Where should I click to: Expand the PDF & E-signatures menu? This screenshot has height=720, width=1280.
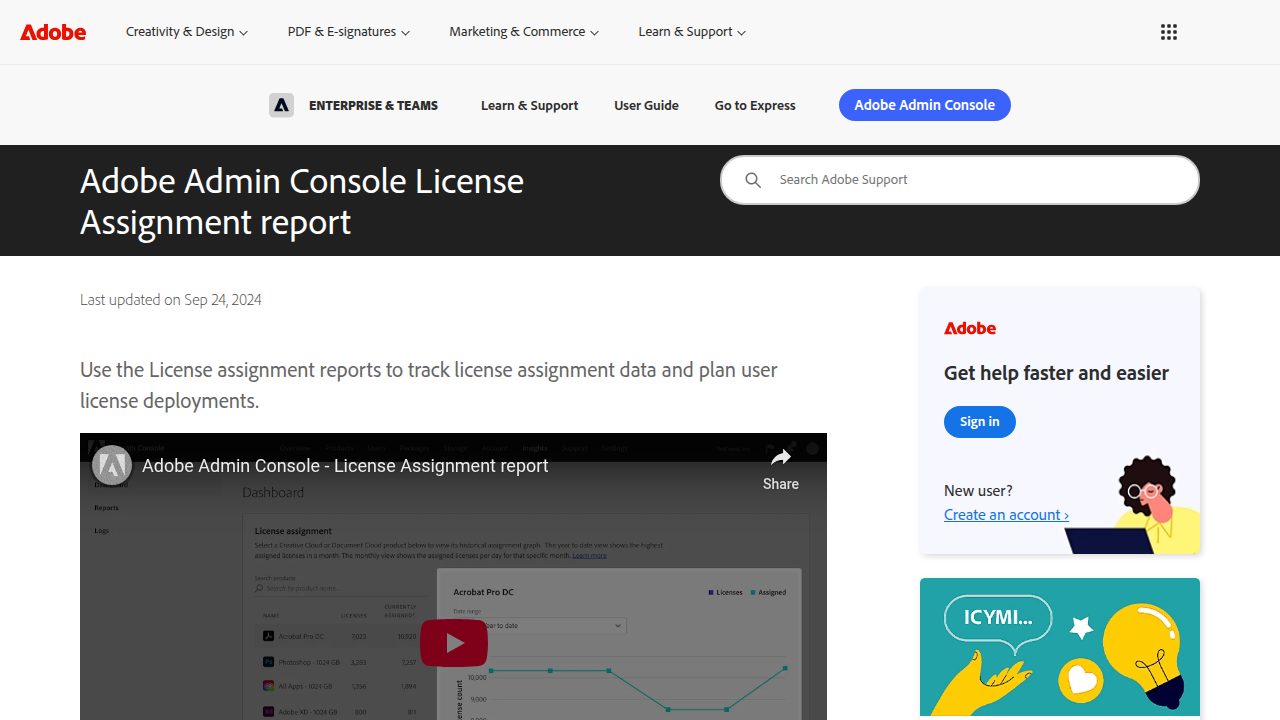[x=349, y=32]
